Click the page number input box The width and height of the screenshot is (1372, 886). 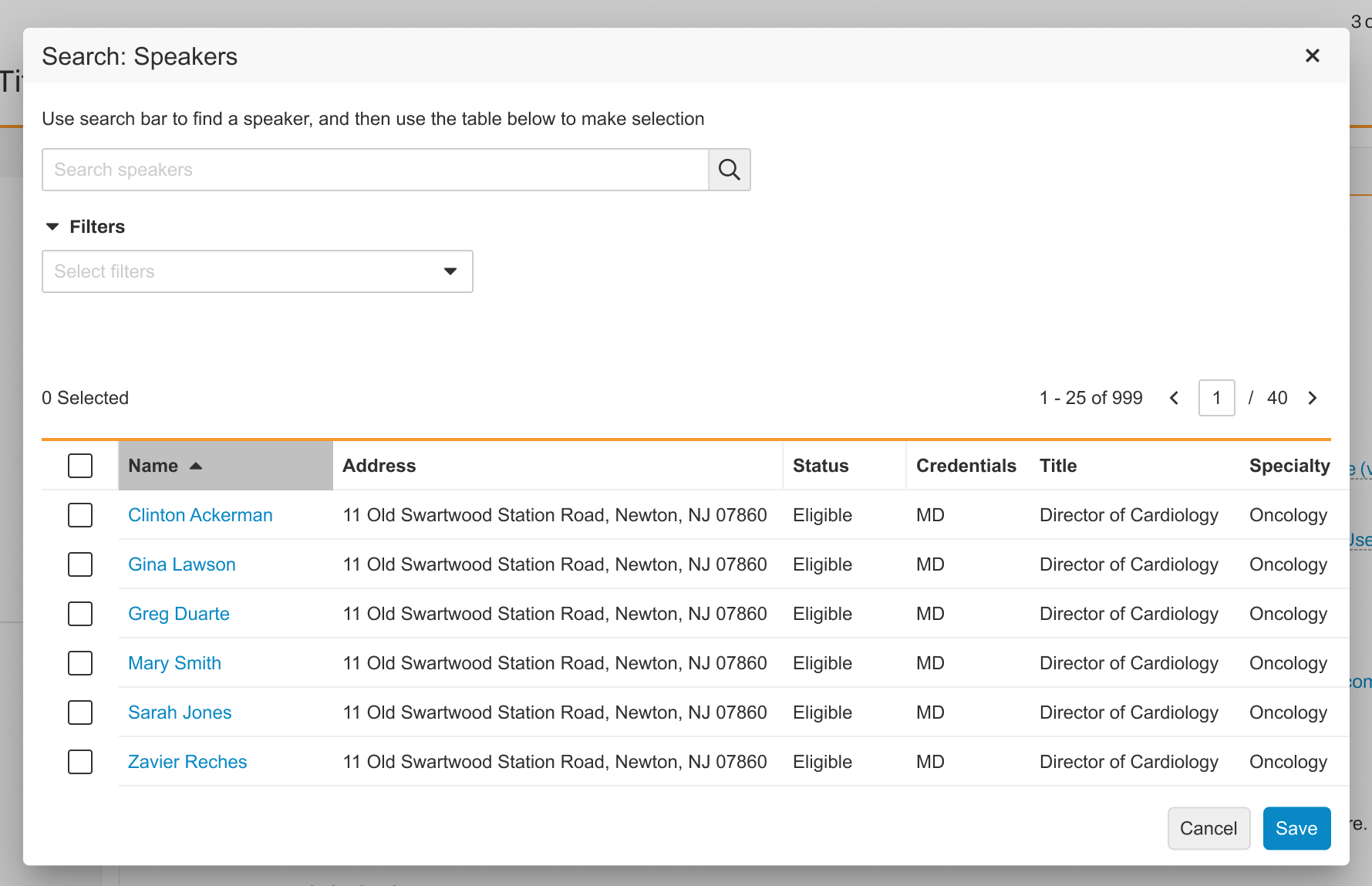point(1216,398)
